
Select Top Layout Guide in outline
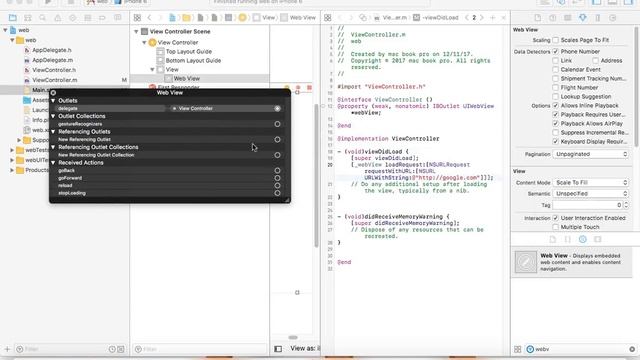[x=189, y=51]
